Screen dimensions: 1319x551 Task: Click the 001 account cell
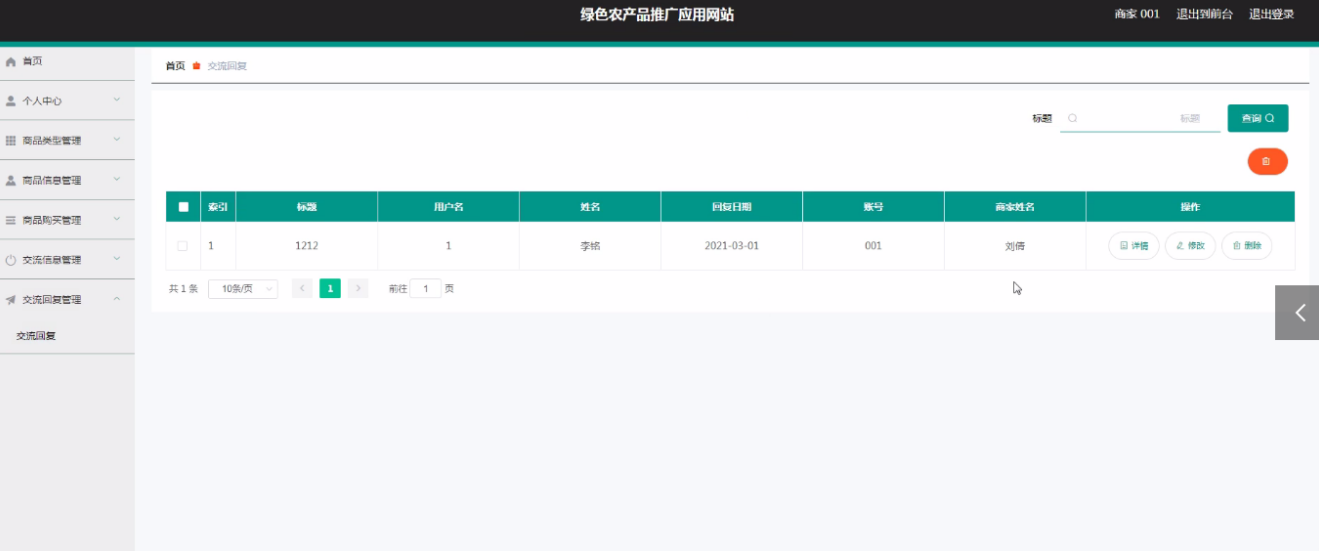pos(873,245)
